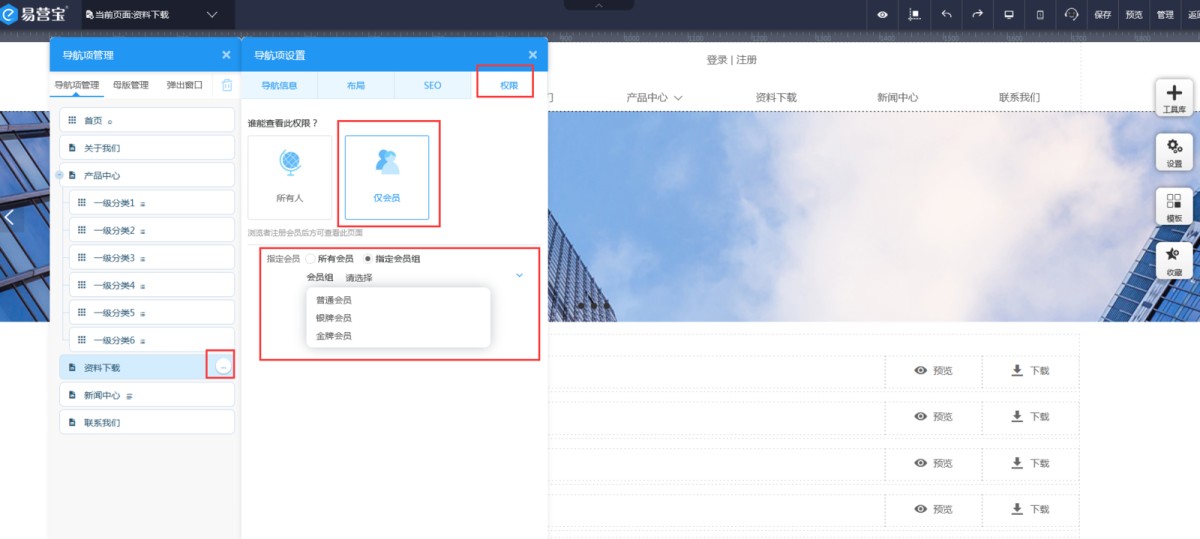This screenshot has width=1200, height=539.
Task: Click 资料下载 in the page navigation
Action: coord(776,98)
